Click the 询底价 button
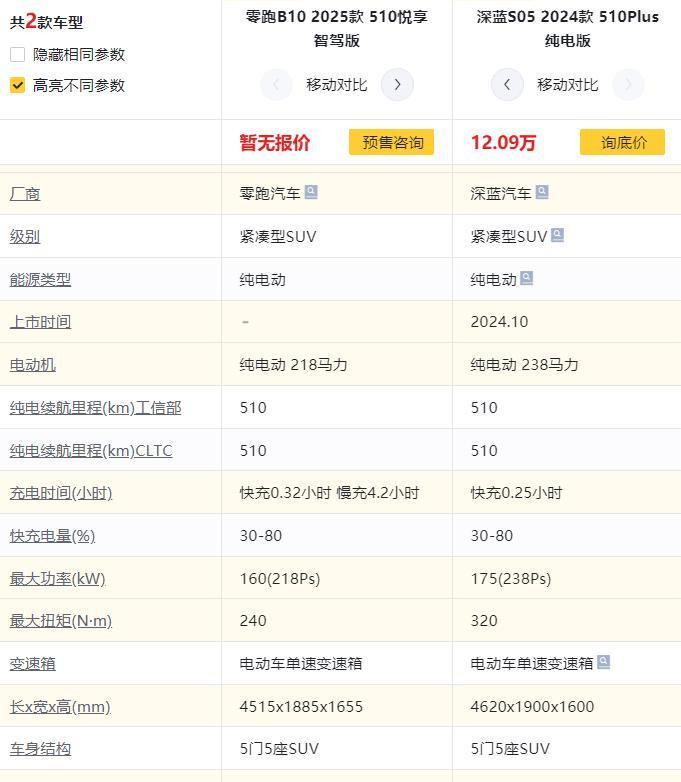Screen dimensions: 681x782 (622, 142)
